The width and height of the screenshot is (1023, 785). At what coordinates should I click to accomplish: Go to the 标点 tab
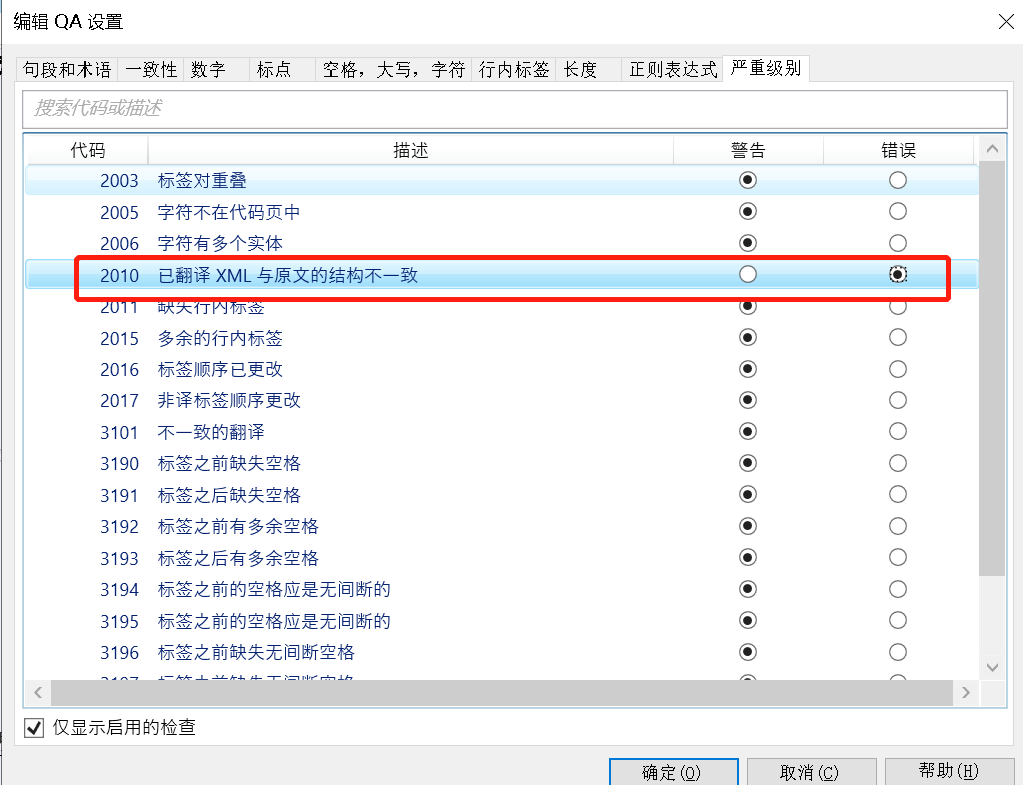pyautogui.click(x=282, y=69)
